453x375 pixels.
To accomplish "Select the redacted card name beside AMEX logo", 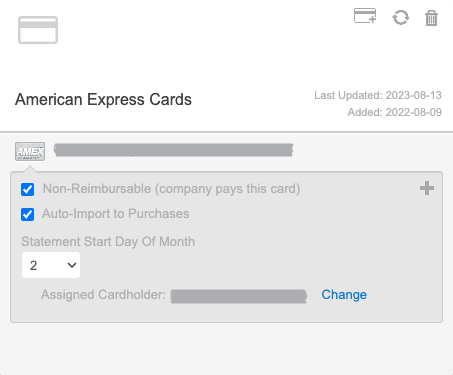I will tap(174, 150).
